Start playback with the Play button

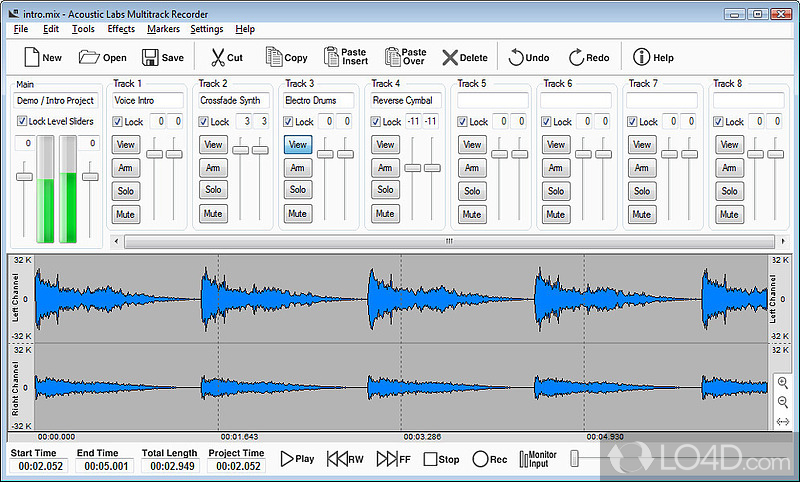coord(297,459)
